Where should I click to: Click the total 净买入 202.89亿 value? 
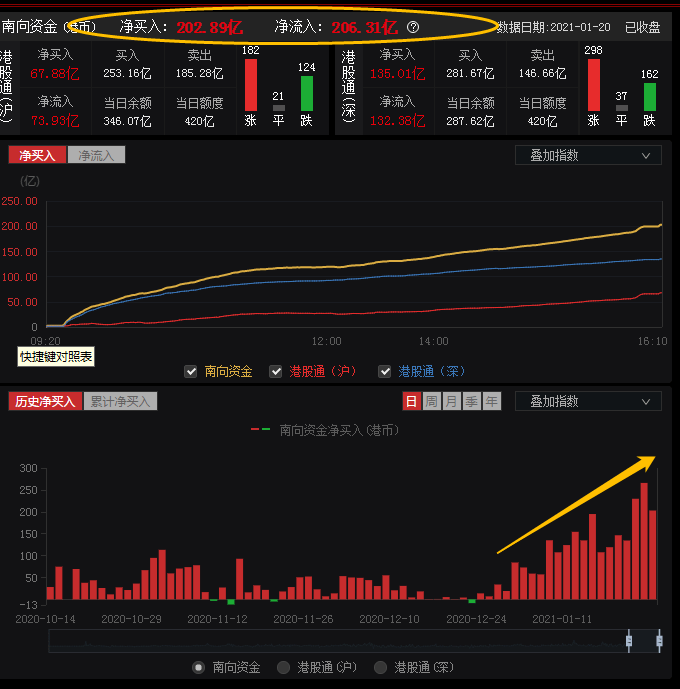pyautogui.click(x=210, y=28)
